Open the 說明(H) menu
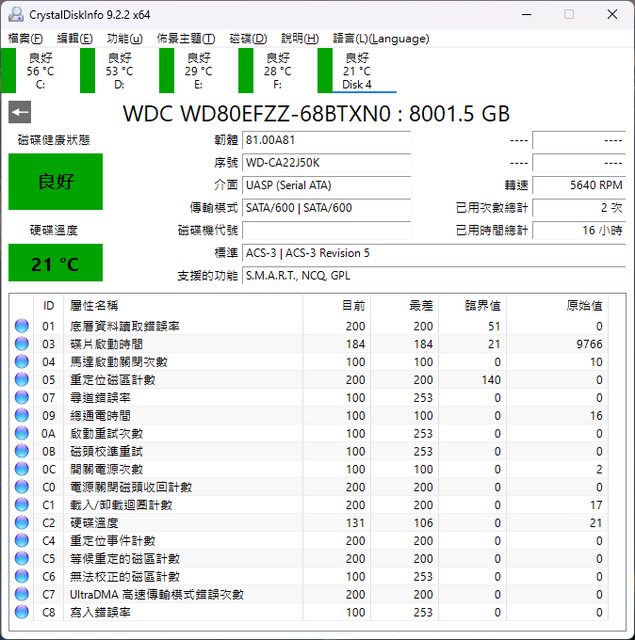The width and height of the screenshot is (635, 640). coord(300,38)
